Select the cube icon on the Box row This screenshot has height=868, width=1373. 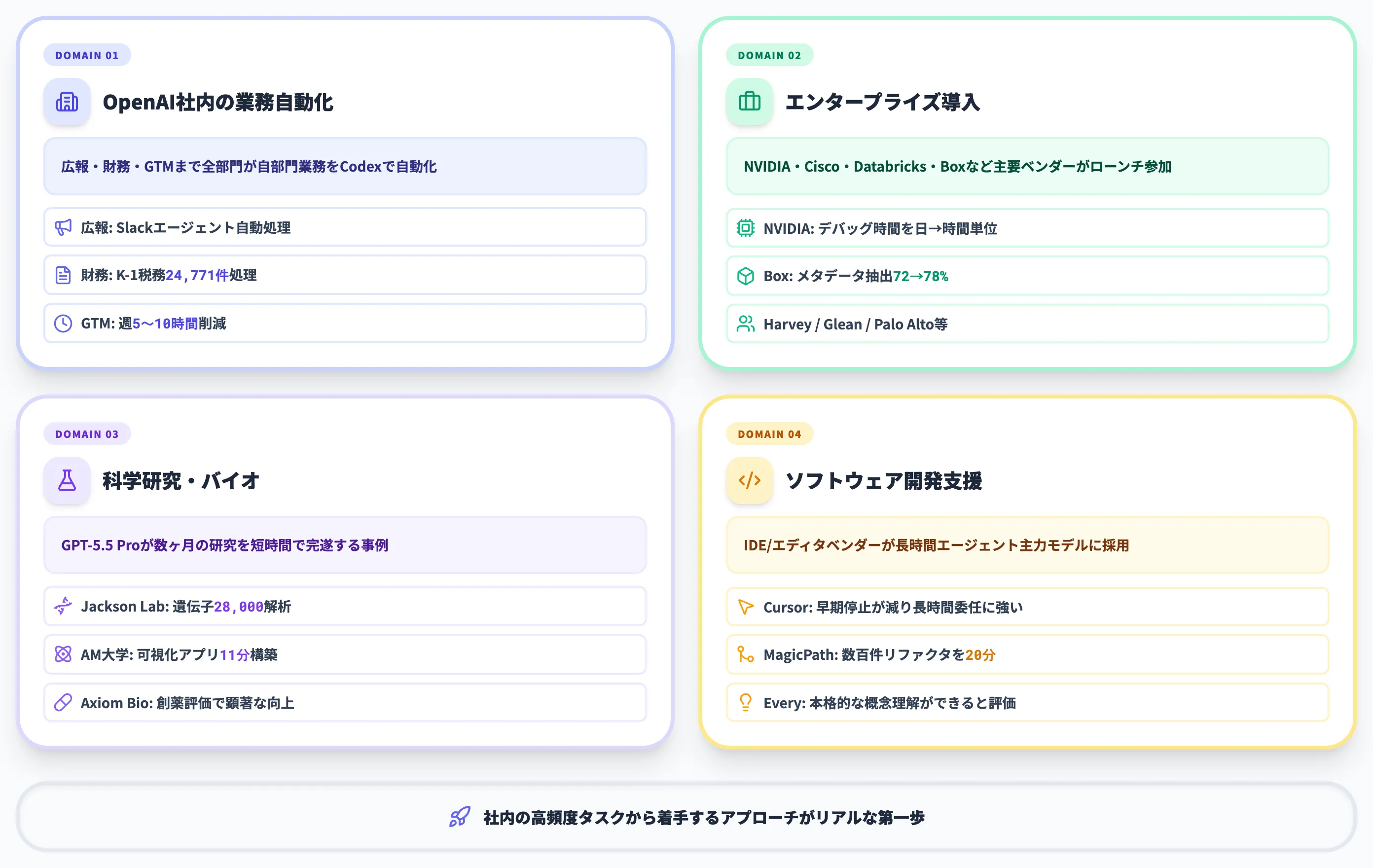(x=746, y=276)
